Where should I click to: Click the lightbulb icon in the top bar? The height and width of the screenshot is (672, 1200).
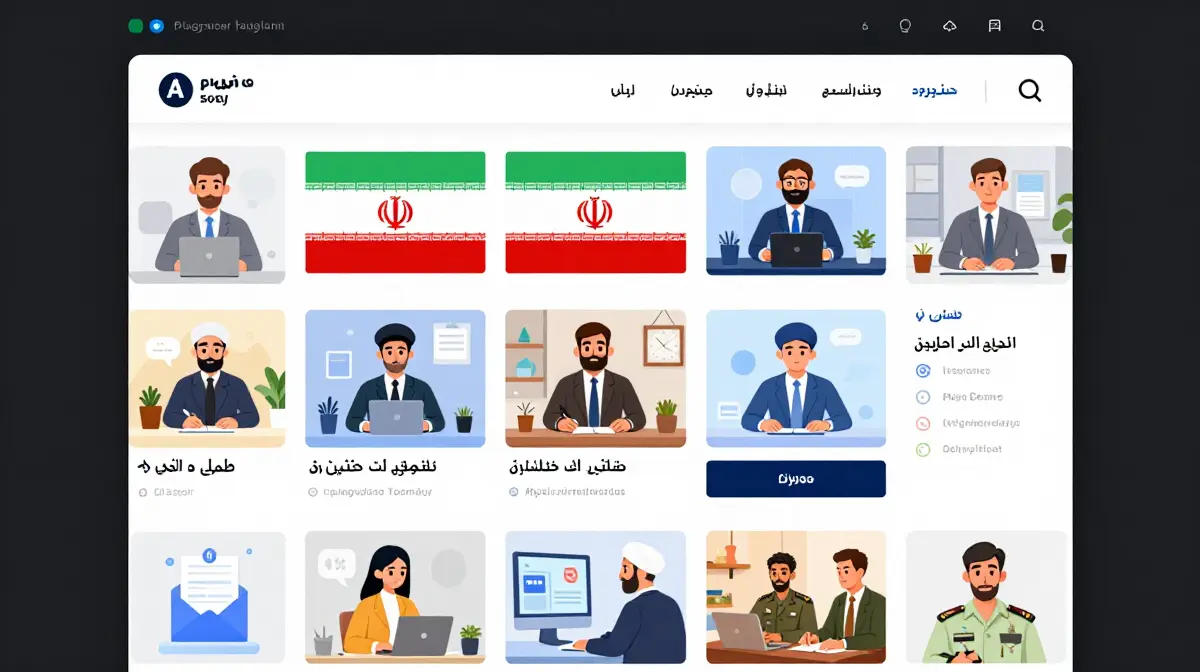(905, 26)
